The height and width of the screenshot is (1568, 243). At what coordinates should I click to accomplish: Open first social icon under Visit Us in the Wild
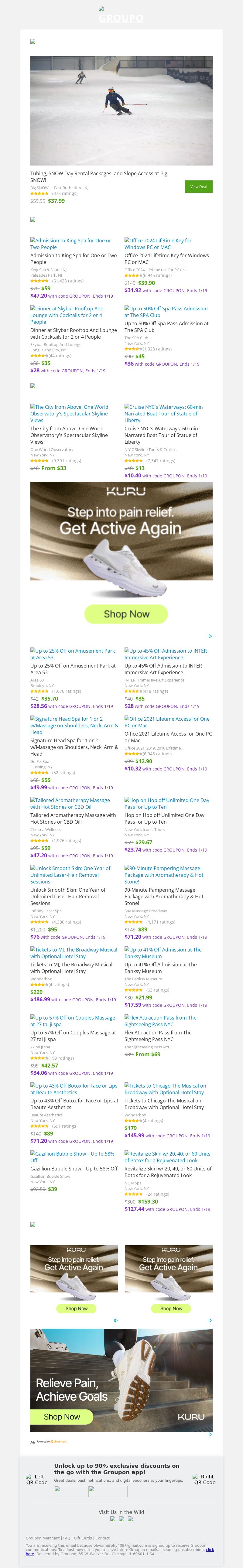tap(113, 1519)
